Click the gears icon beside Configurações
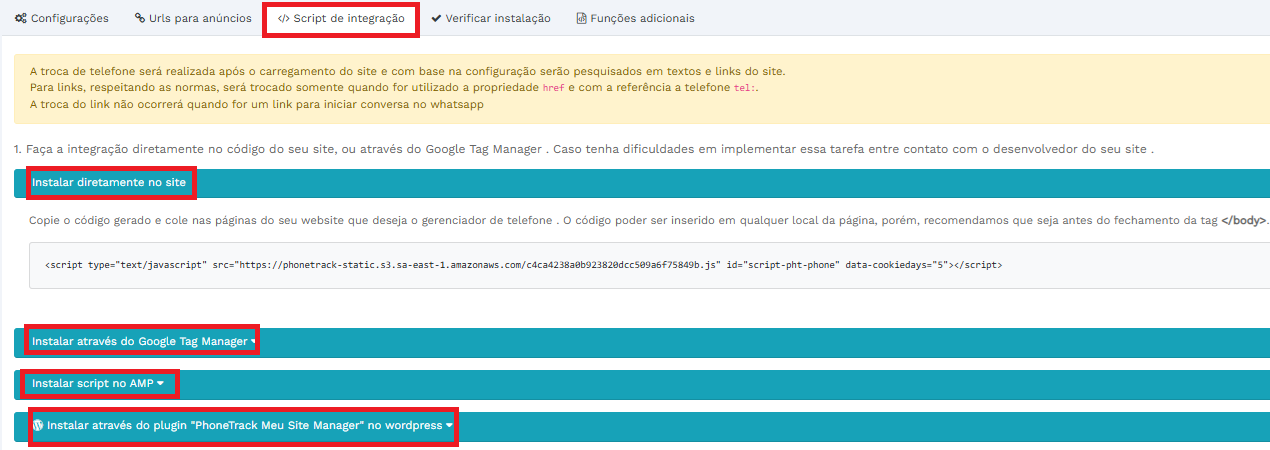Screen dimensions: 1270x450 [x=20, y=18]
